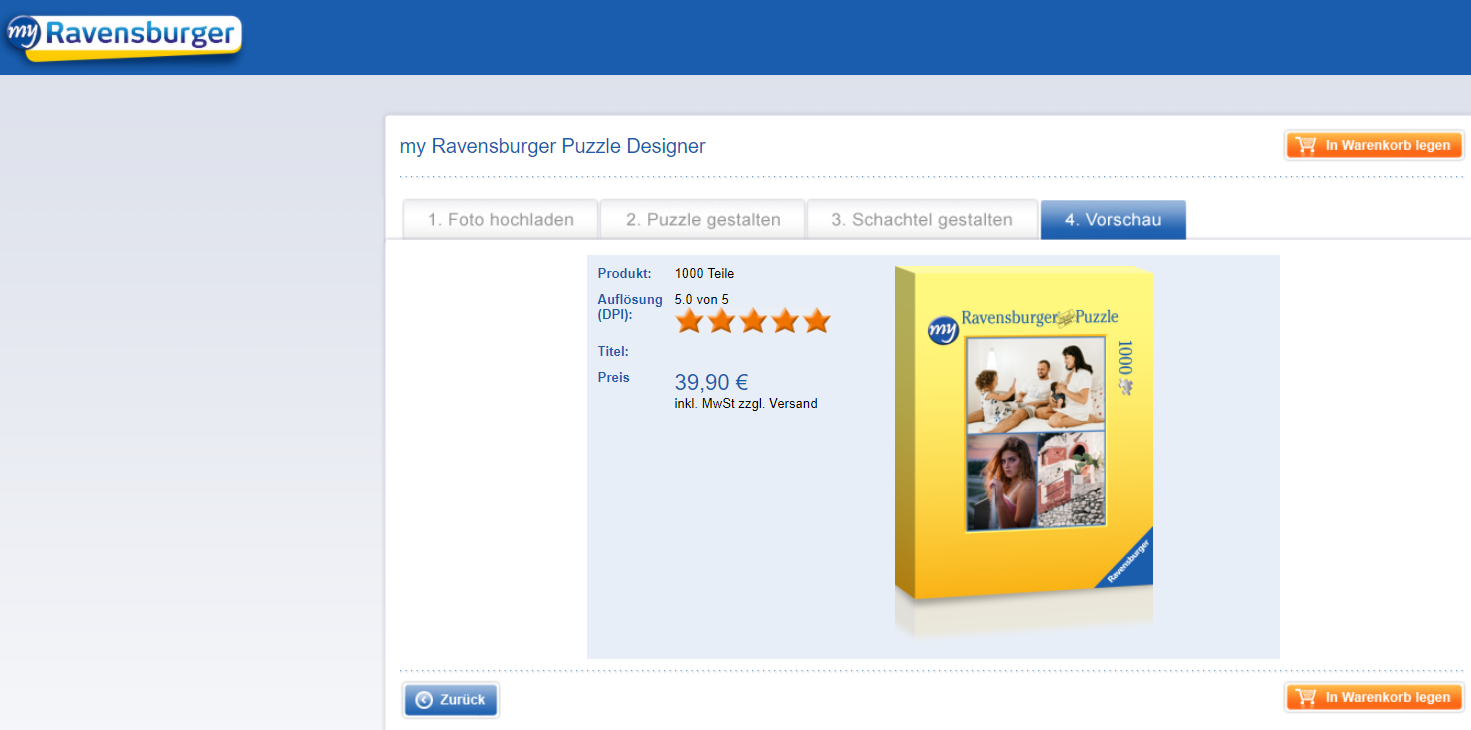Click the back arrow icon beside Zurück
This screenshot has height=730, width=1471.
coord(424,700)
